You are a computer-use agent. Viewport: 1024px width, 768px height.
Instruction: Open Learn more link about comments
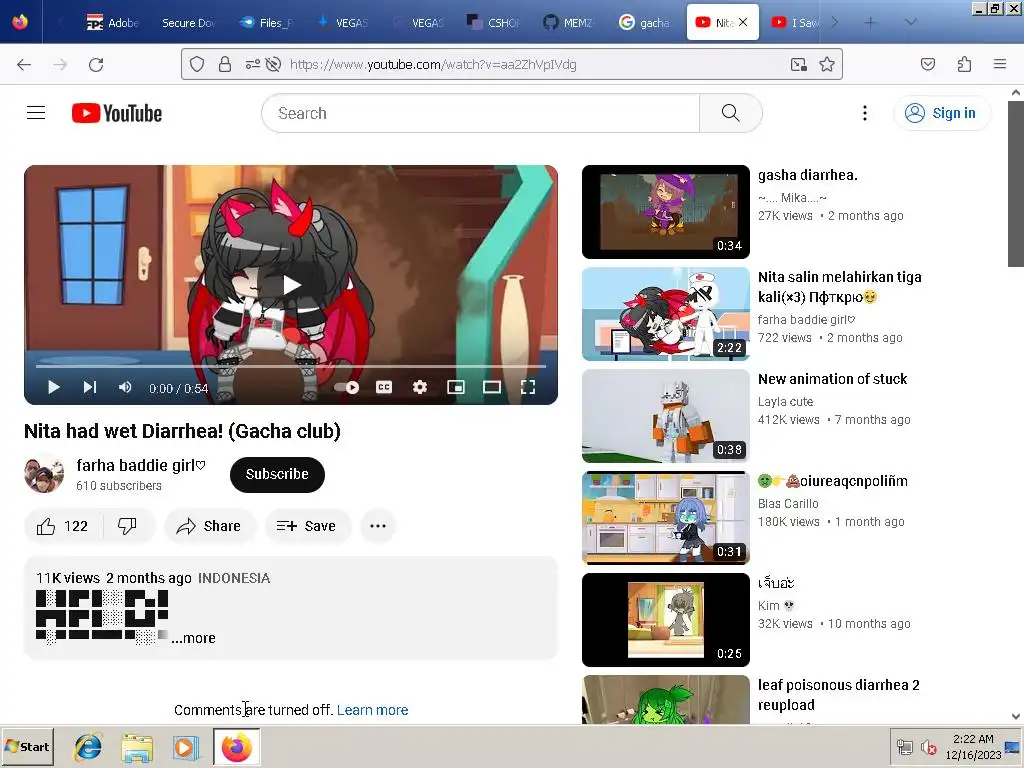pyautogui.click(x=372, y=711)
